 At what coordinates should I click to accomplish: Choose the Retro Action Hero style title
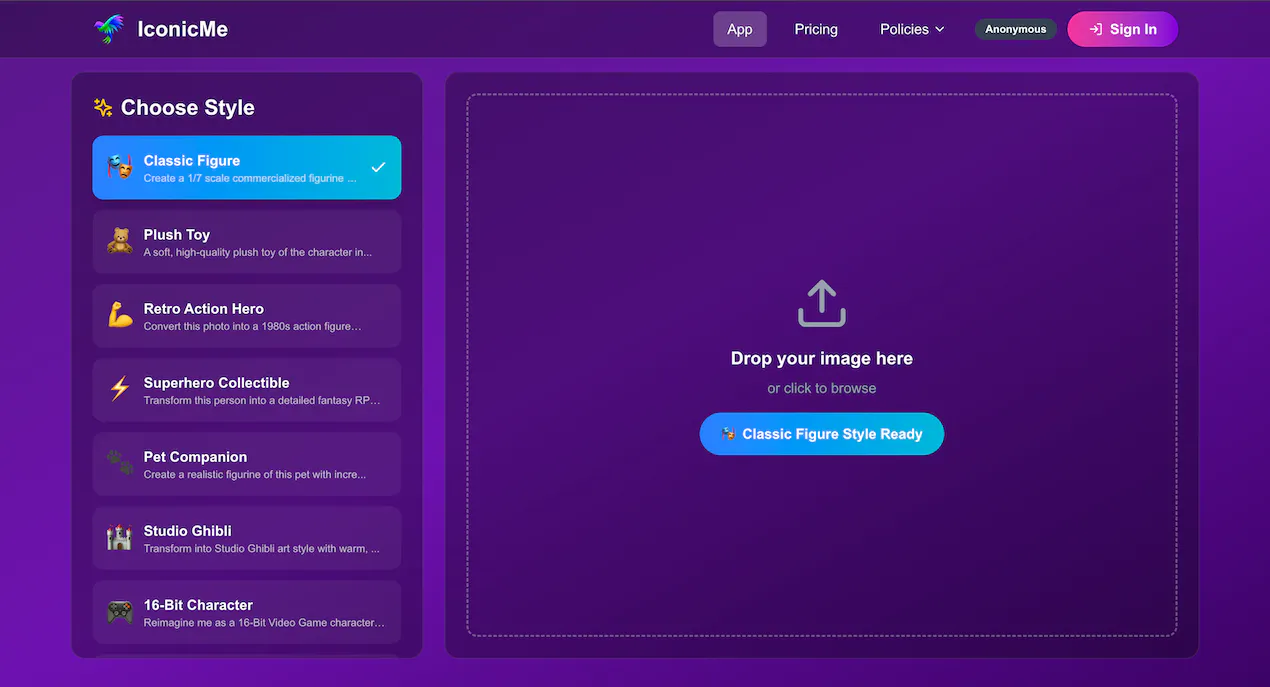204,308
